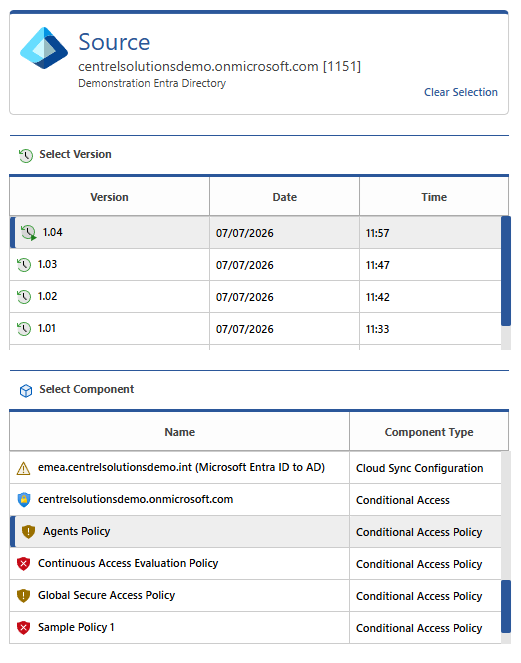Click the red shield icon for Continuous Access Evaluation Policy
The image size is (521, 663).
pos(24,564)
